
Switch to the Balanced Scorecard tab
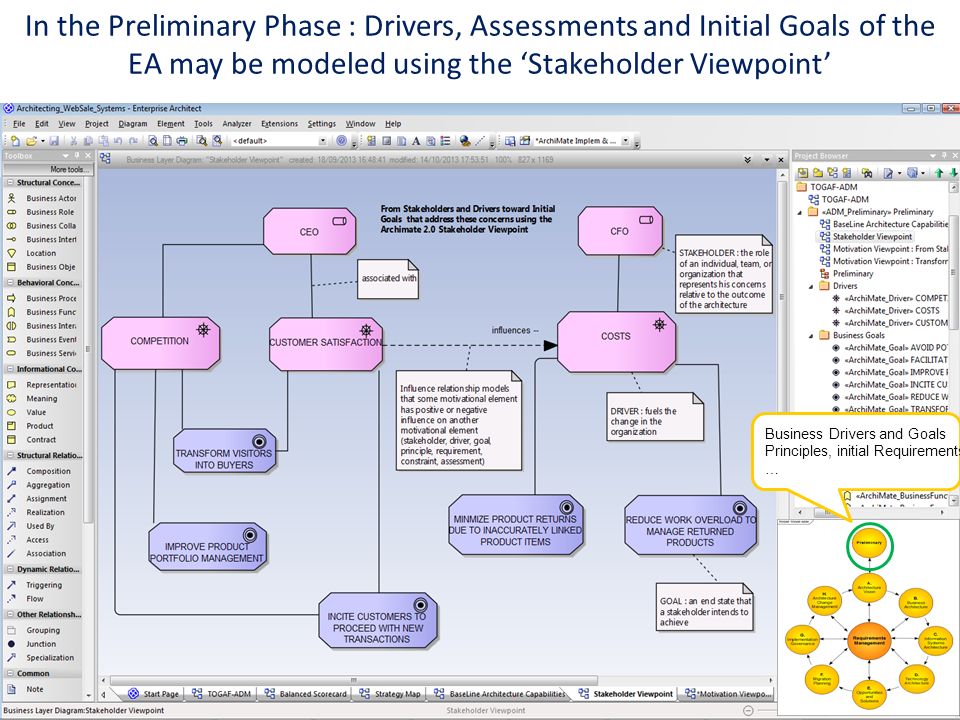[x=306, y=694]
